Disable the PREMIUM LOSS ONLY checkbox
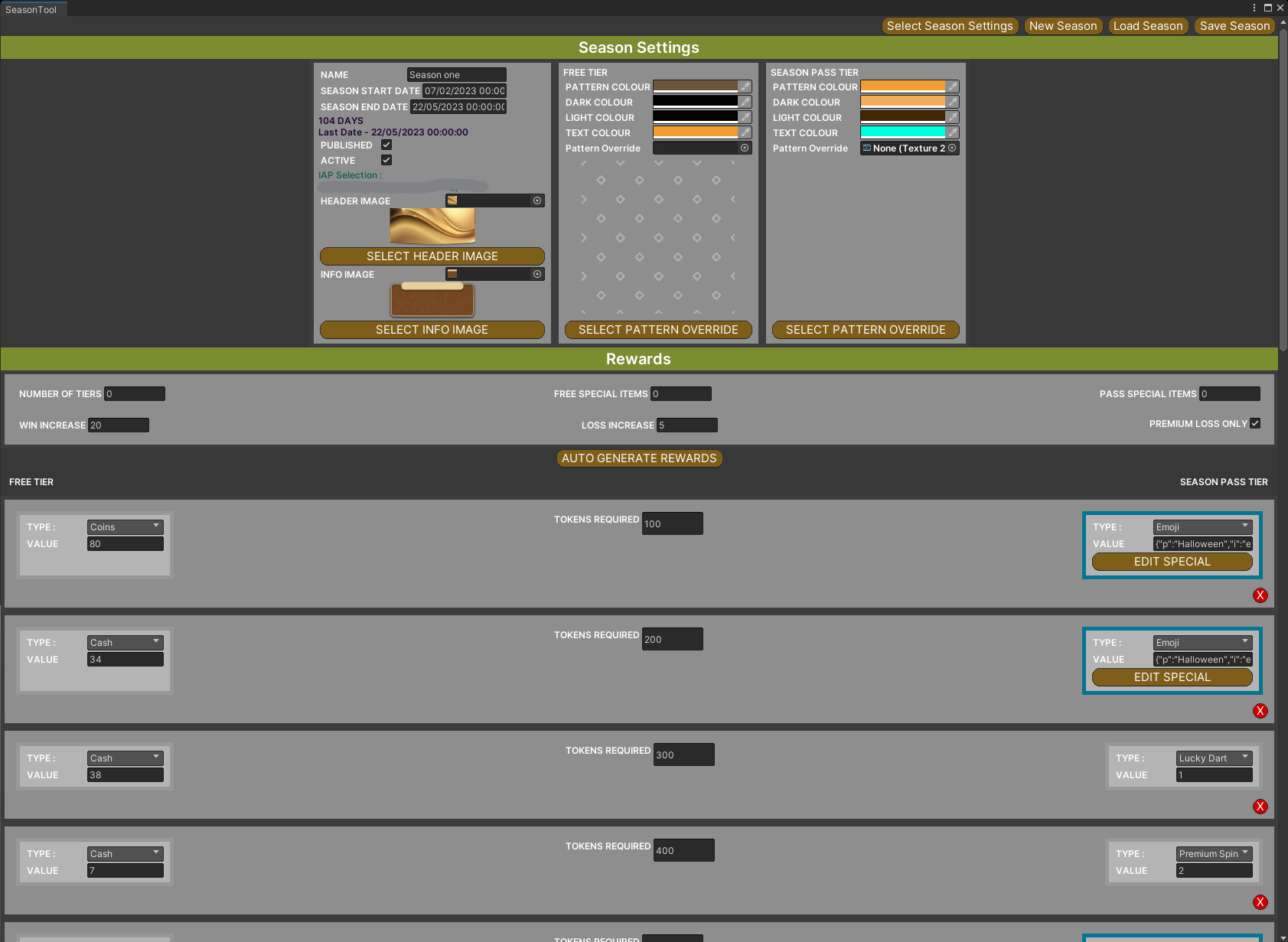Screen dimensions: 1288x942 tap(1255, 422)
